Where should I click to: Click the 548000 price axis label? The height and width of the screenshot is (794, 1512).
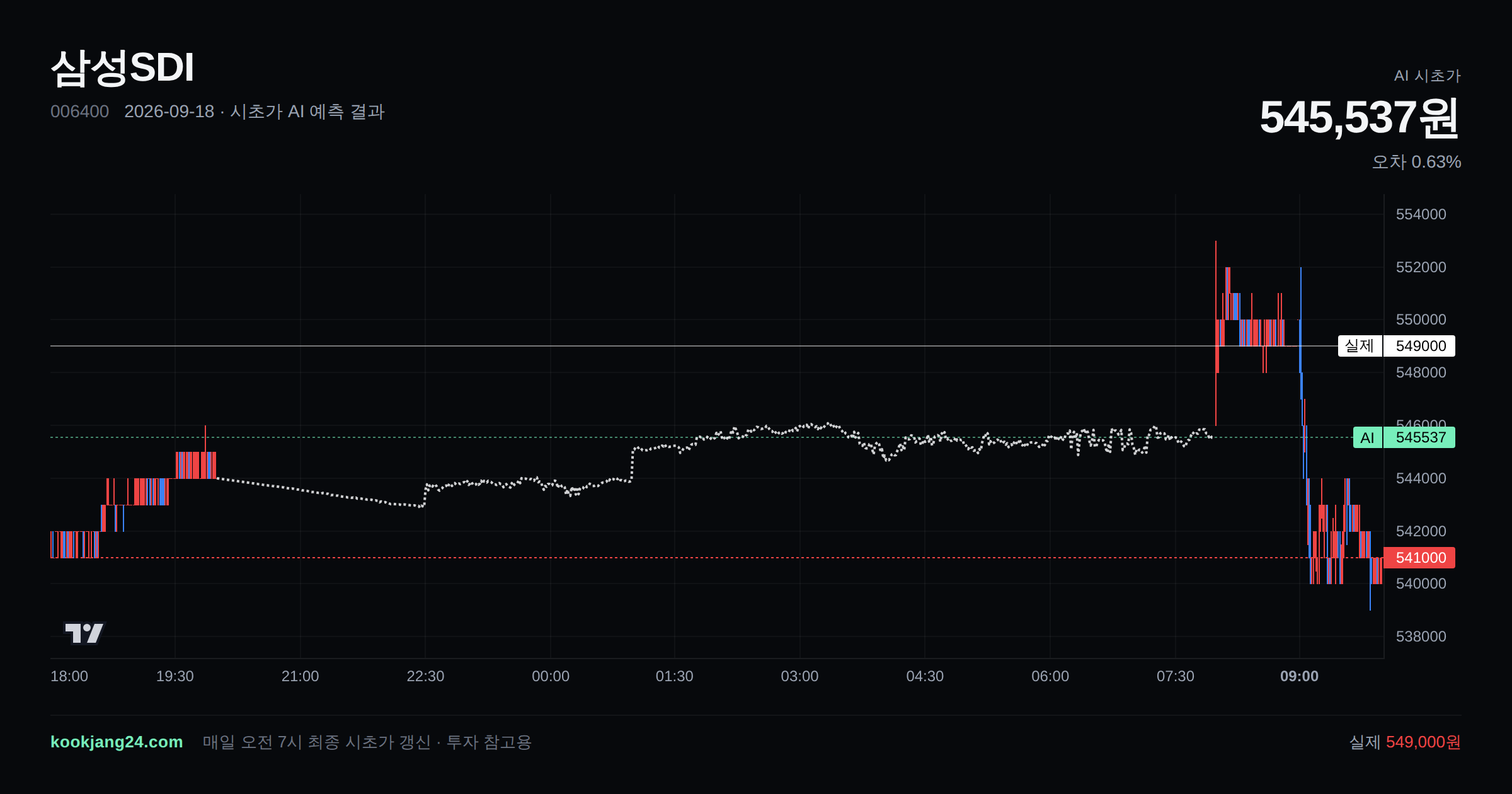click(x=1421, y=372)
